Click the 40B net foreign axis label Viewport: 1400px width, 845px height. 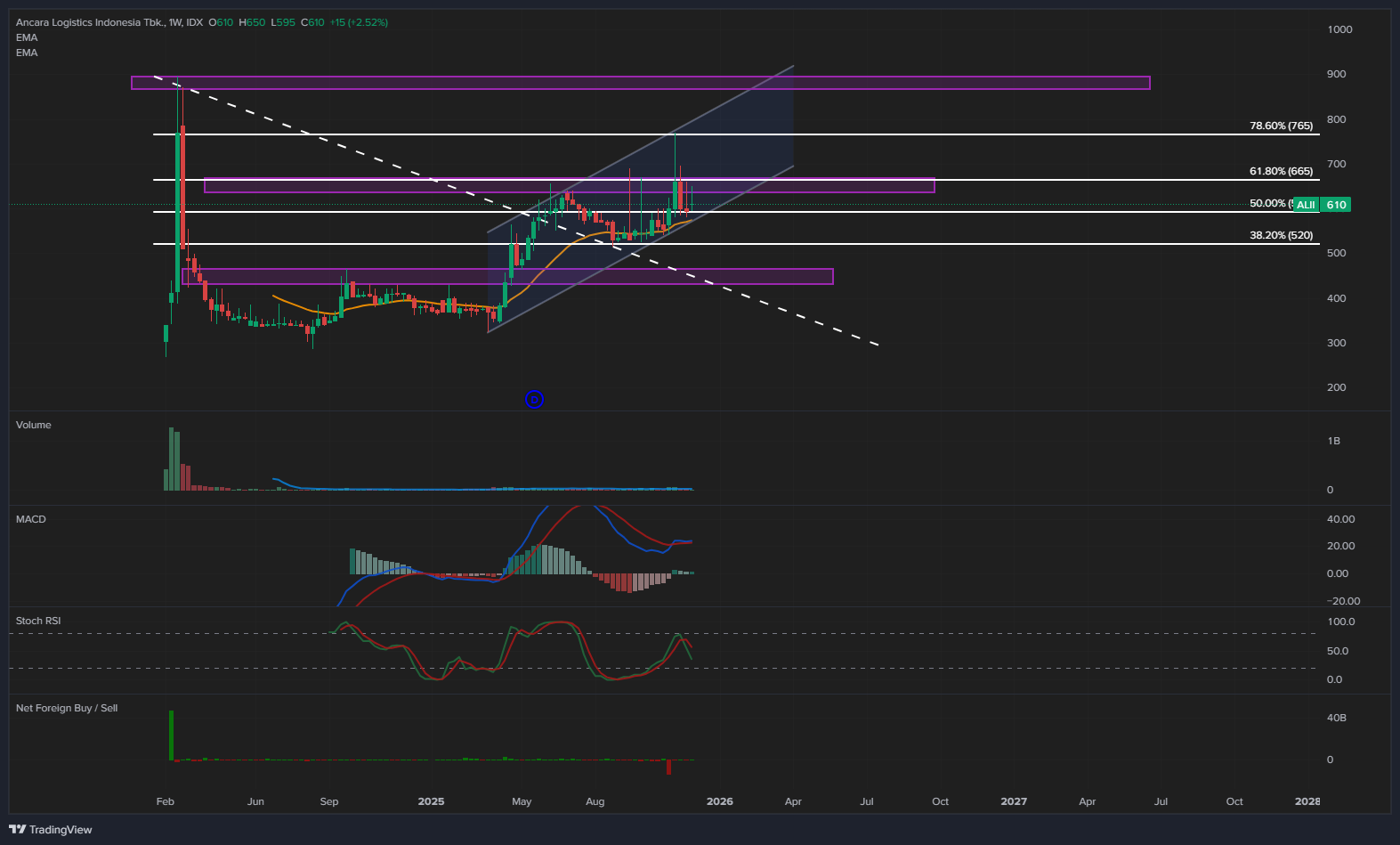1336,718
